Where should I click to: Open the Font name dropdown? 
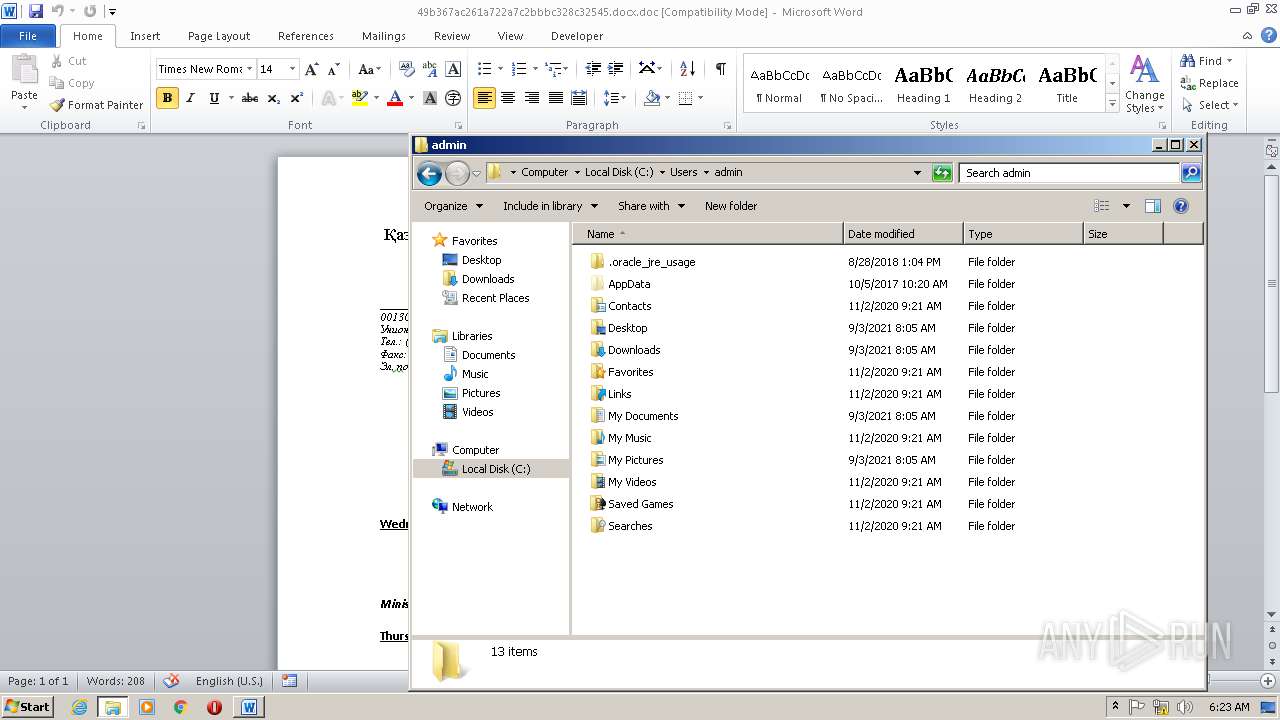[250, 69]
